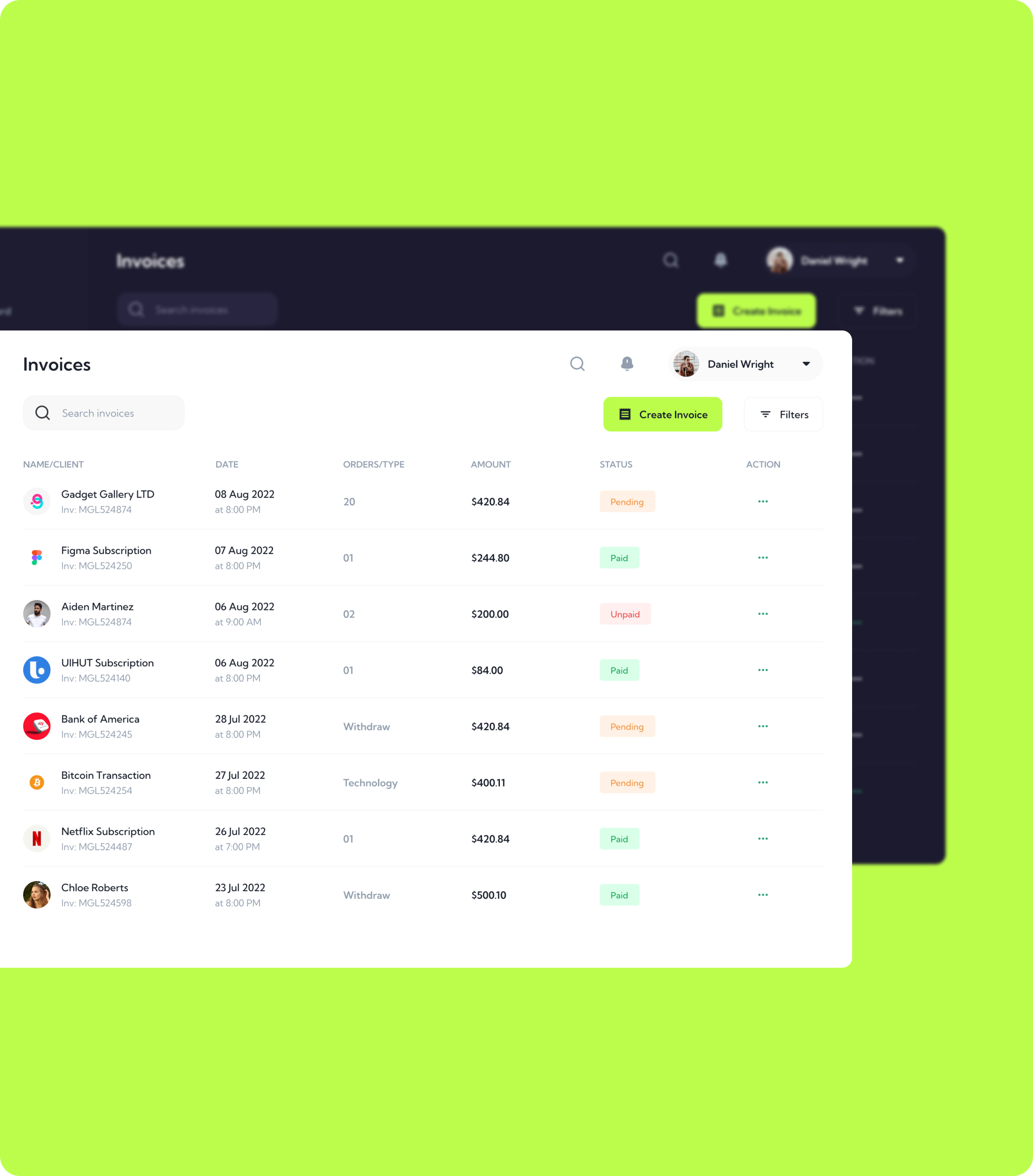Click the Create Invoice button
Viewport: 1033px width, 1176px height.
[x=662, y=414]
